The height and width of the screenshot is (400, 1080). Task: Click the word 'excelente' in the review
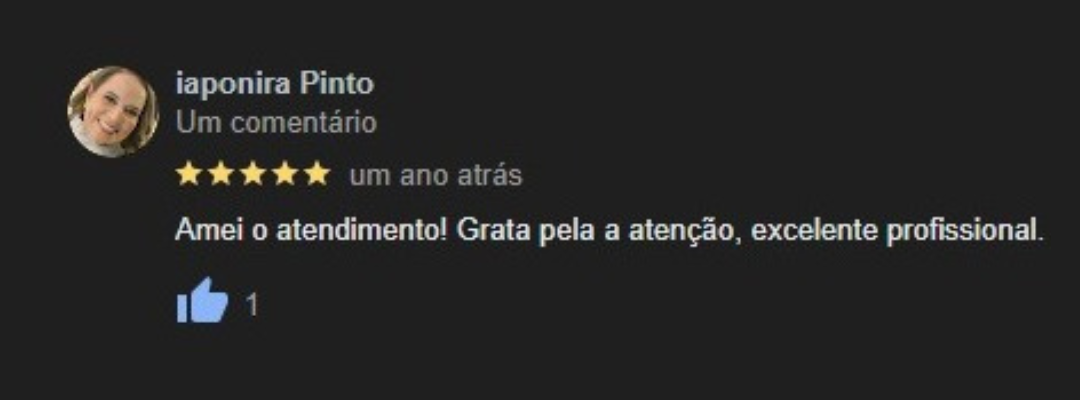click(x=813, y=231)
